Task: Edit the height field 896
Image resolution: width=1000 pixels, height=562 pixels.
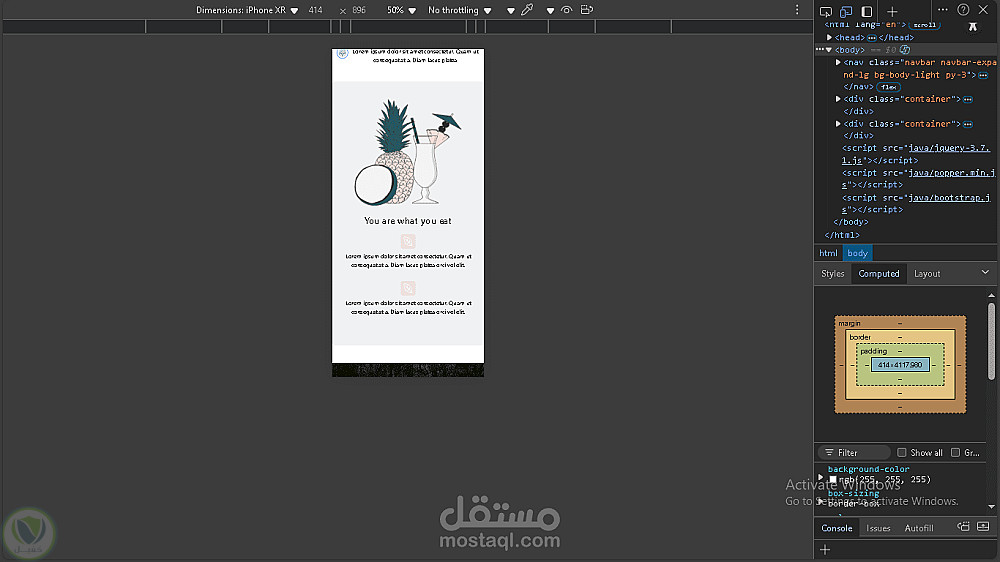Action: point(360,10)
